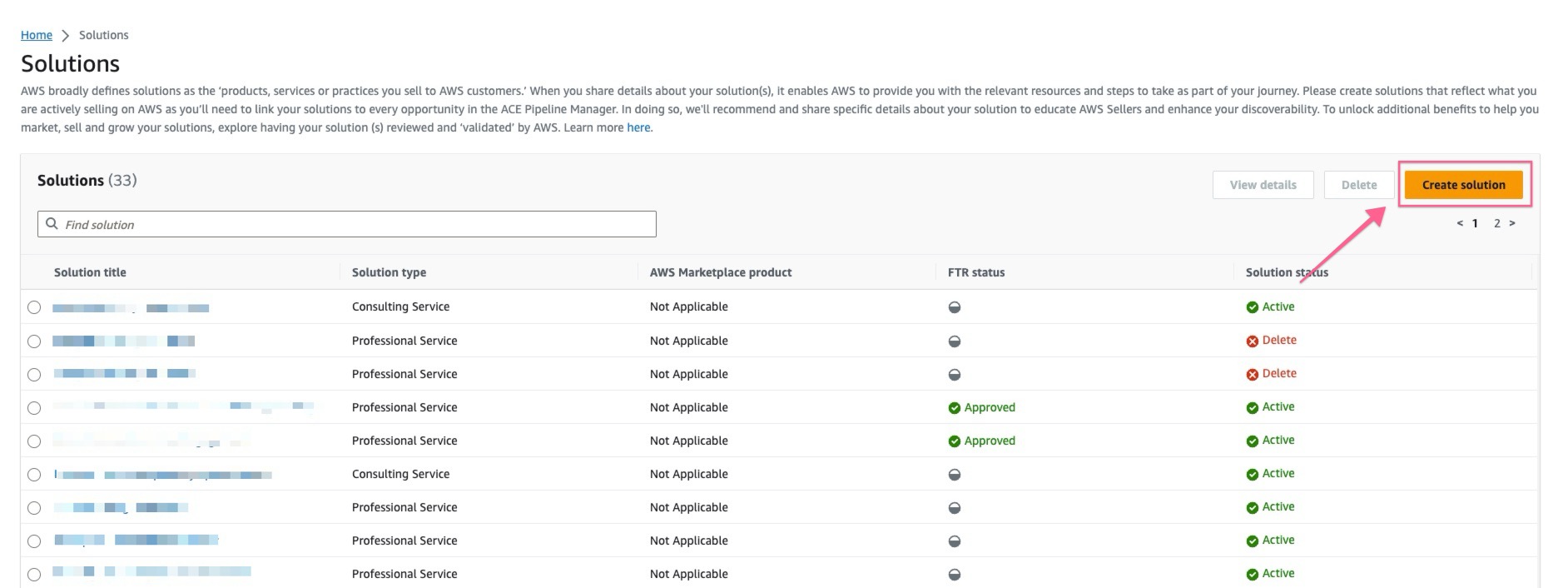
Task: Click the magnifier icon in Find solution
Action: 52,224
